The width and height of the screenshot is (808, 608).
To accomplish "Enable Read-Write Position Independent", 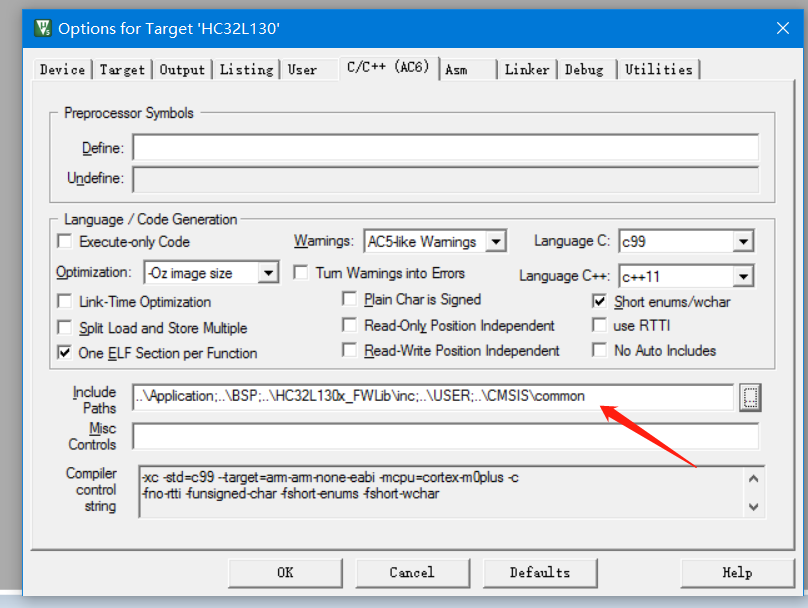I will click(349, 350).
